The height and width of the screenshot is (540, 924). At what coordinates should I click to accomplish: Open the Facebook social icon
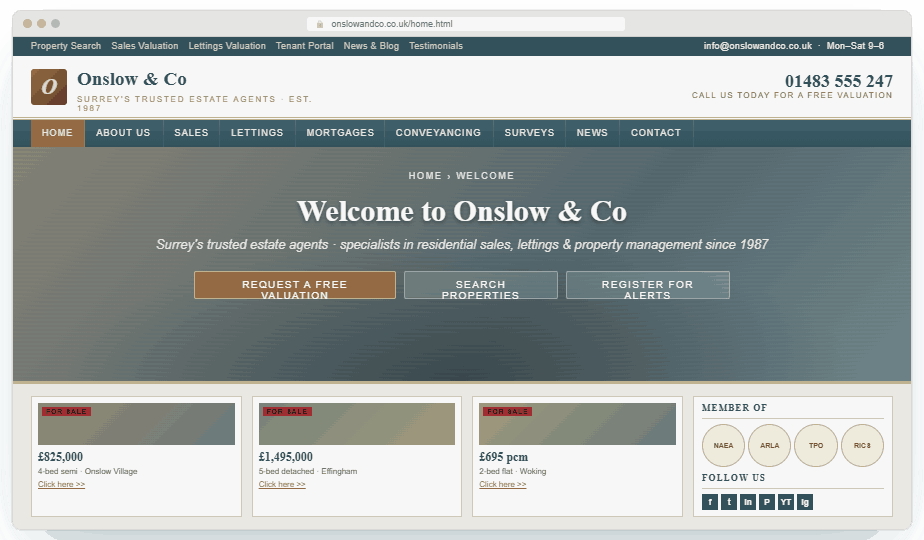click(x=710, y=502)
